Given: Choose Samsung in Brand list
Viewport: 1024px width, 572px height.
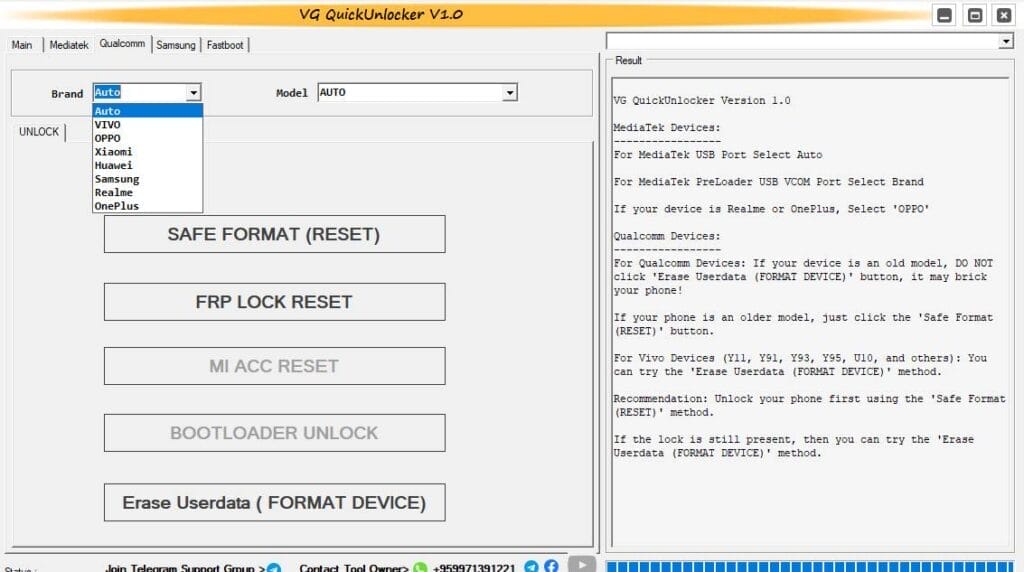Looking at the screenshot, I should pos(148,179).
